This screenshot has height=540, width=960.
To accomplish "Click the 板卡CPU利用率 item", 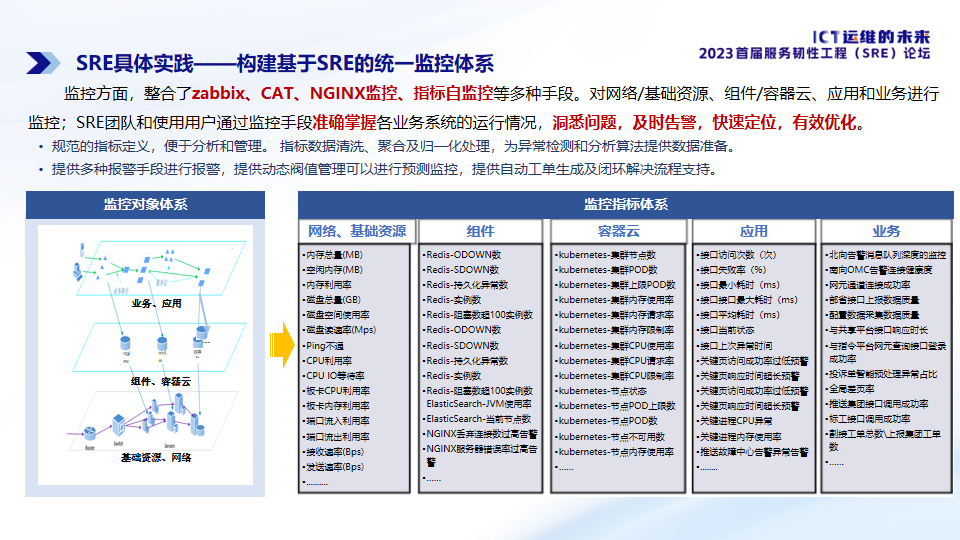I will (x=336, y=391).
